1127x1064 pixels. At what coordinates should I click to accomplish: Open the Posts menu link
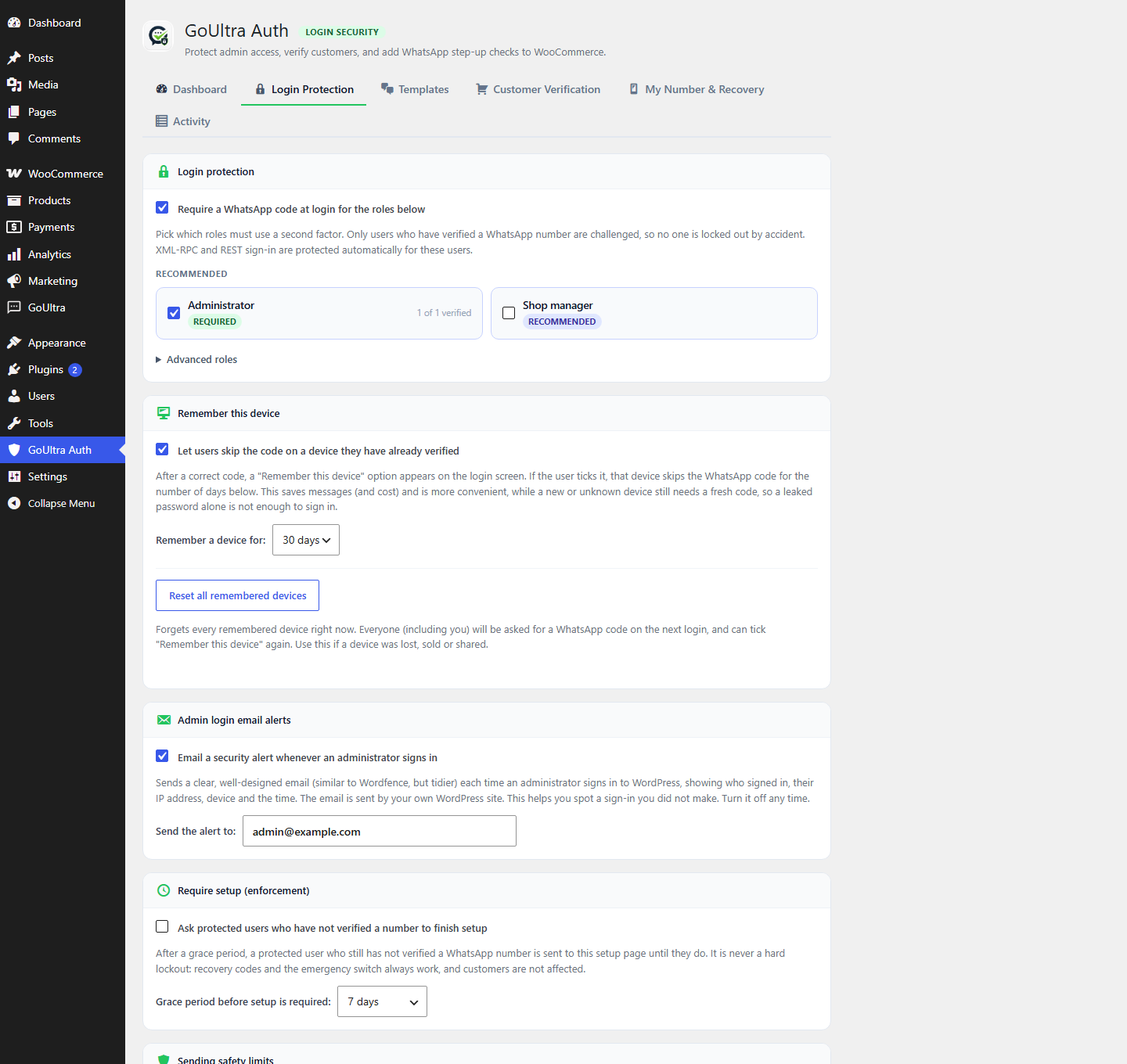pos(63,58)
